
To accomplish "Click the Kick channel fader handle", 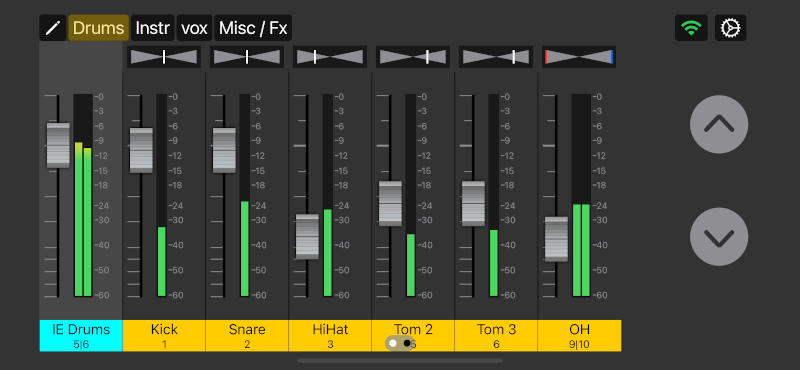I will tap(141, 150).
